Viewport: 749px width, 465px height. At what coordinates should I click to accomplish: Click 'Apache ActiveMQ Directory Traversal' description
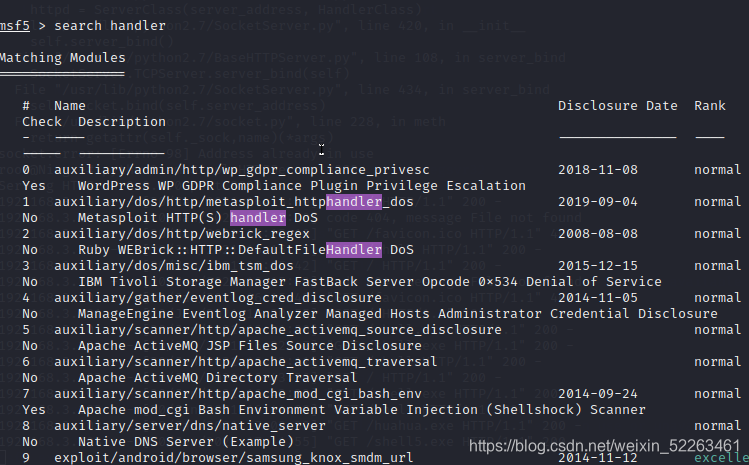(218, 378)
